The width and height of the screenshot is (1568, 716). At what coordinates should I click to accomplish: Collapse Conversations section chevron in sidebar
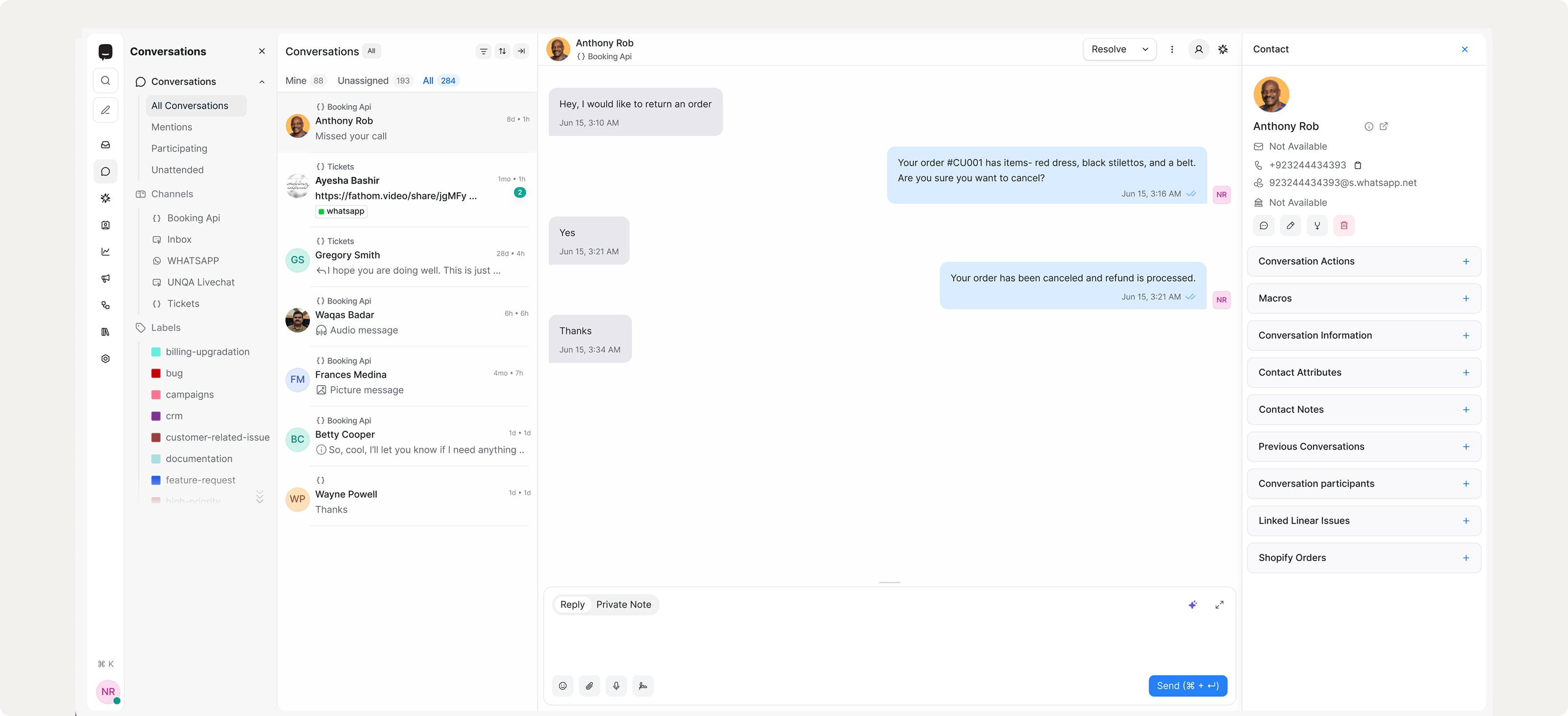262,81
